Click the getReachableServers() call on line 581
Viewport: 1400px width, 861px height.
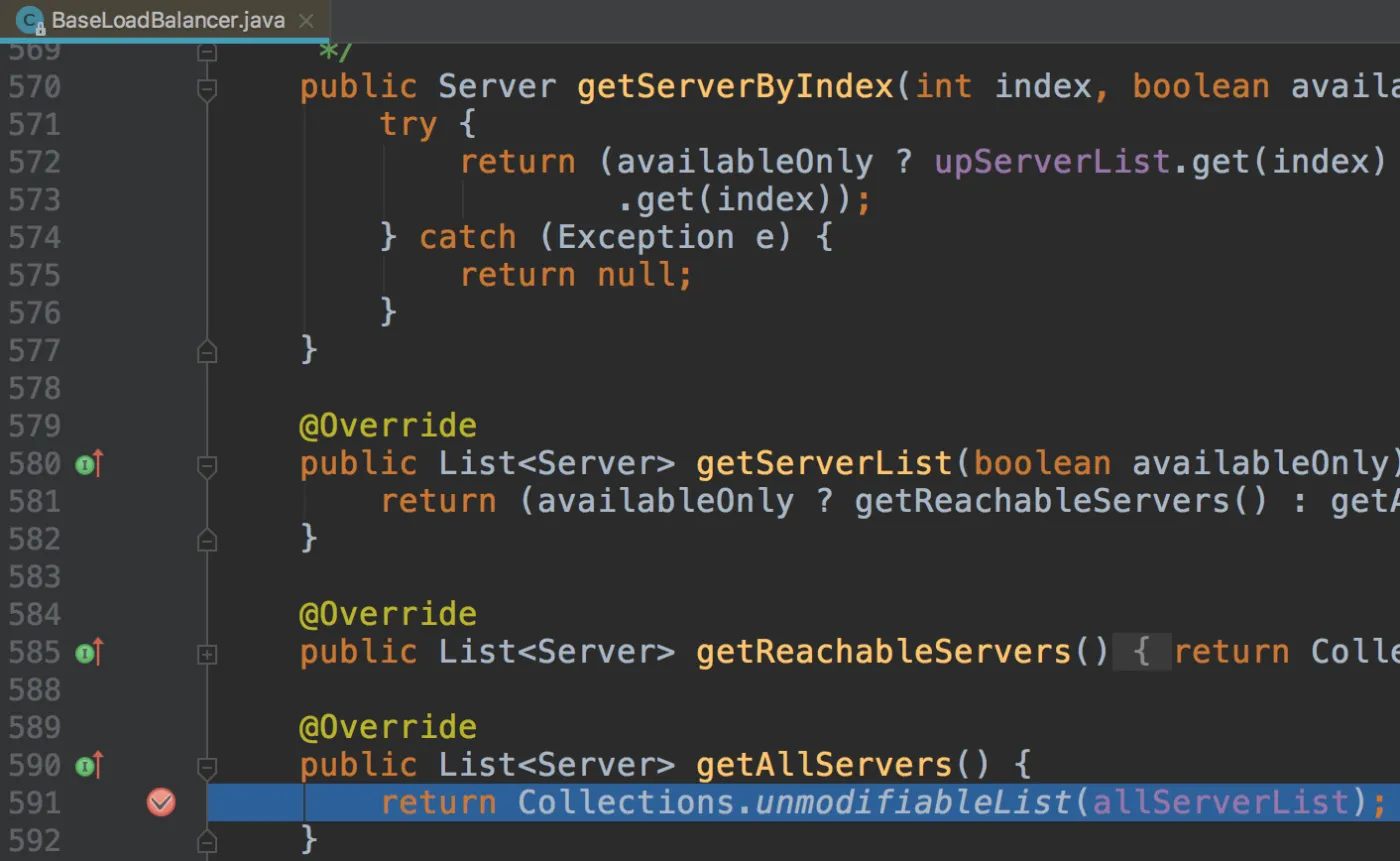pyautogui.click(x=1062, y=501)
